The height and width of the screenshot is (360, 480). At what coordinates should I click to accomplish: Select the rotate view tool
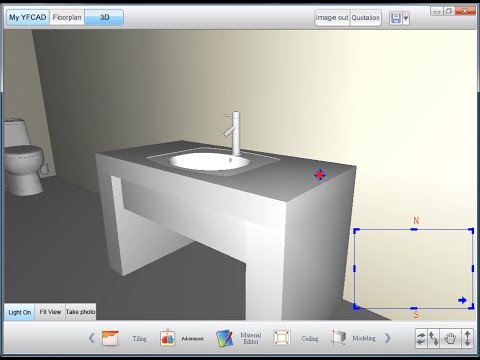coord(421,338)
